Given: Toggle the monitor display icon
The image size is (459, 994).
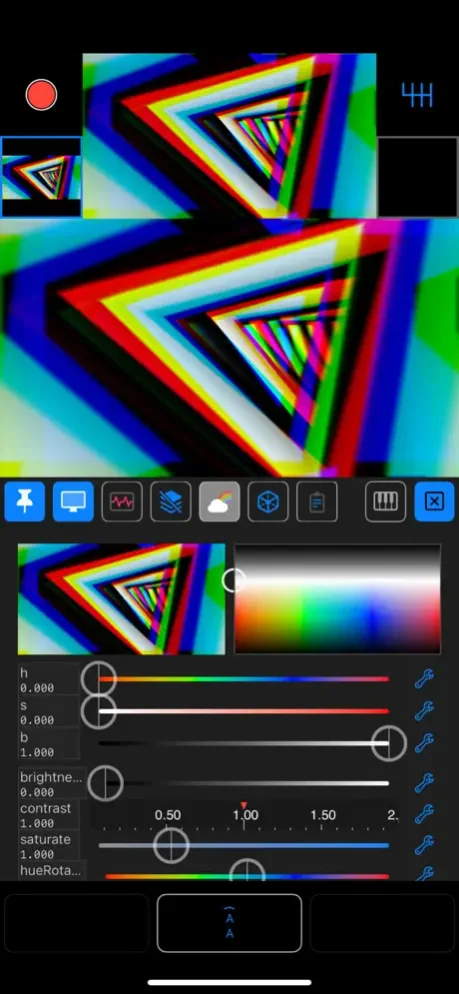Looking at the screenshot, I should click(x=74, y=502).
